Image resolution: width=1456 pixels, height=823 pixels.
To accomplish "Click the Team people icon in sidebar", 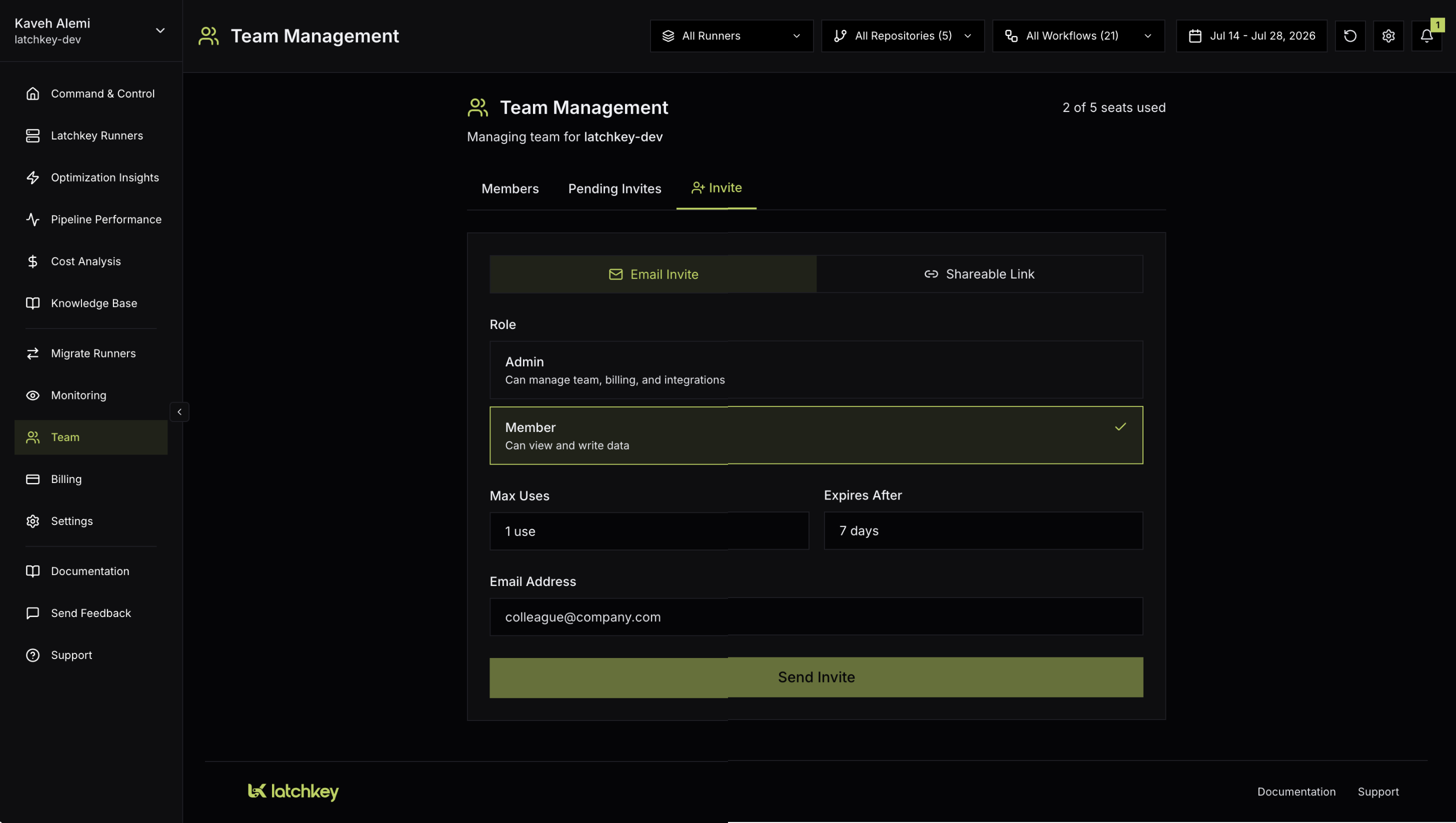I will 33,437.
